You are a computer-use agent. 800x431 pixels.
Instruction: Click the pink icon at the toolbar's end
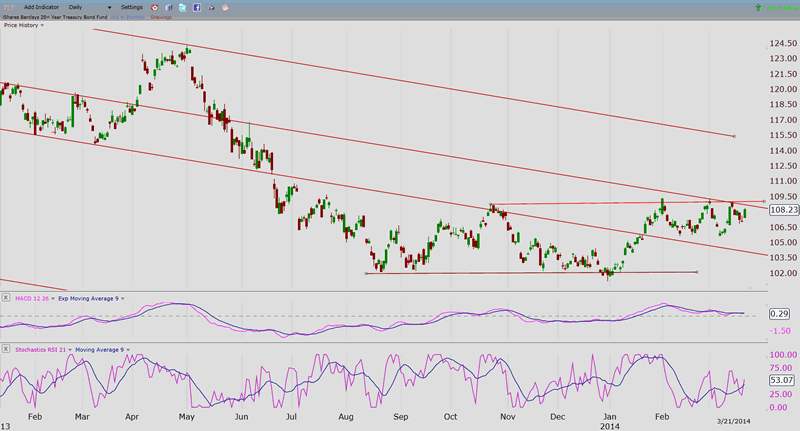pyautogui.click(x=225, y=7)
